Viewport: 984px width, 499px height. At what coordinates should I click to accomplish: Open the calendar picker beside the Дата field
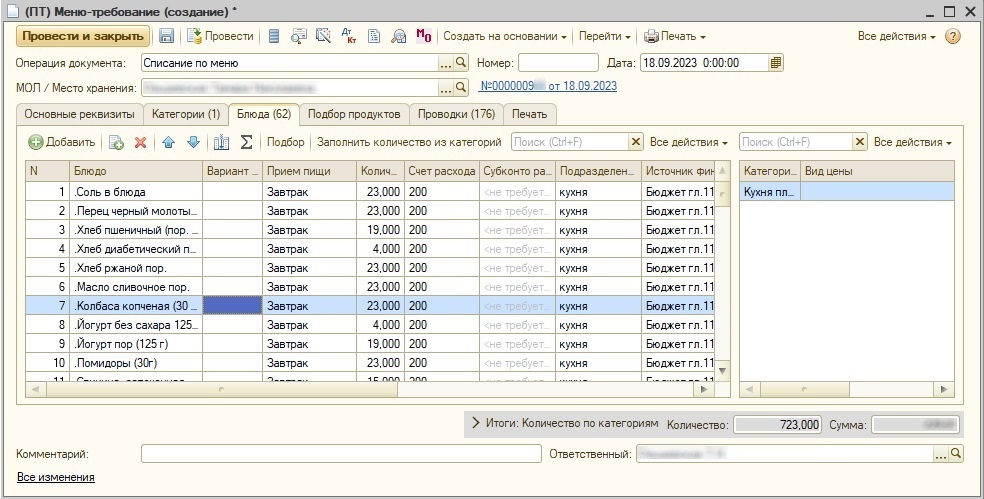775,62
